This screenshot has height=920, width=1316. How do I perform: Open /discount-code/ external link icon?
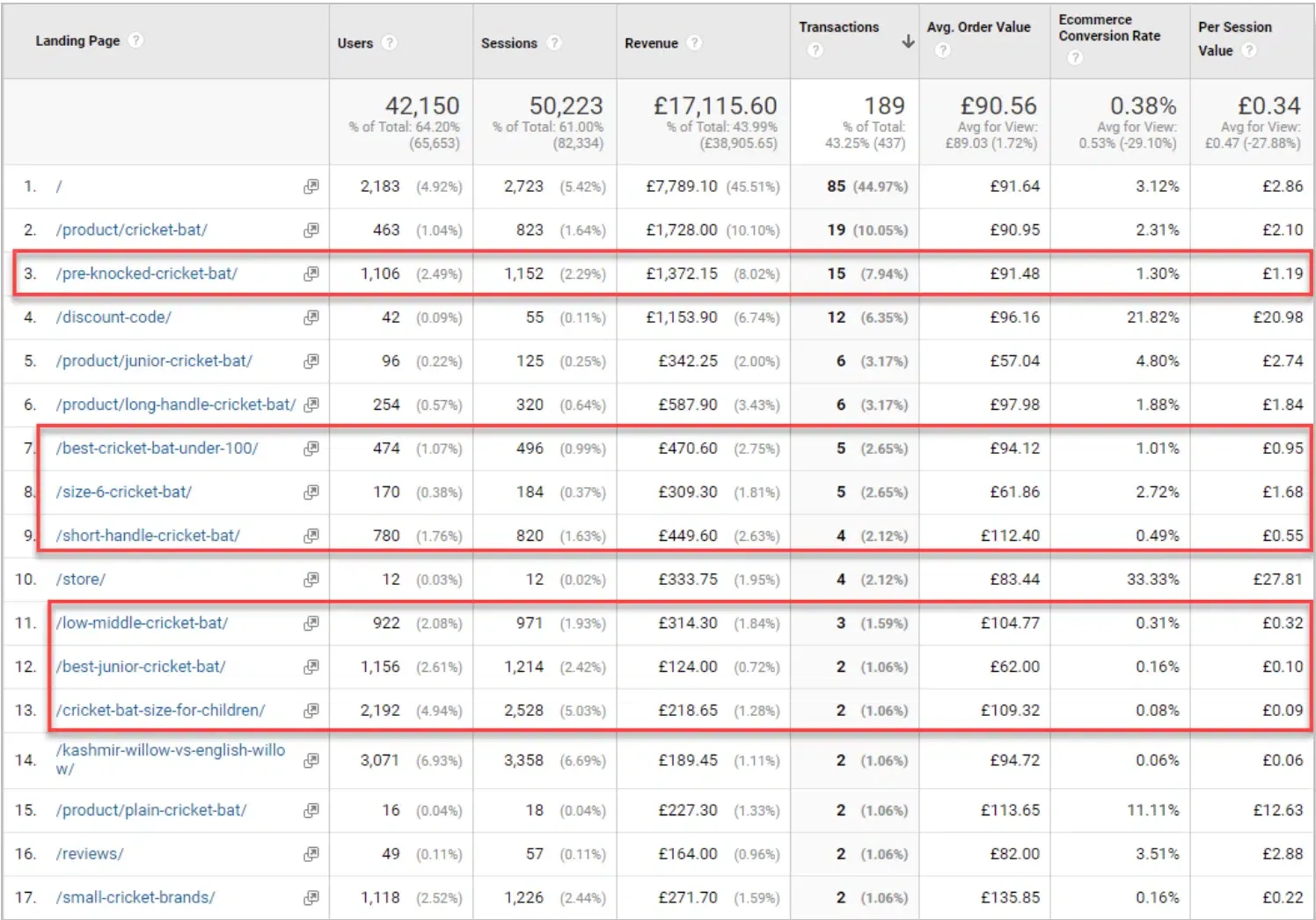[x=311, y=318]
